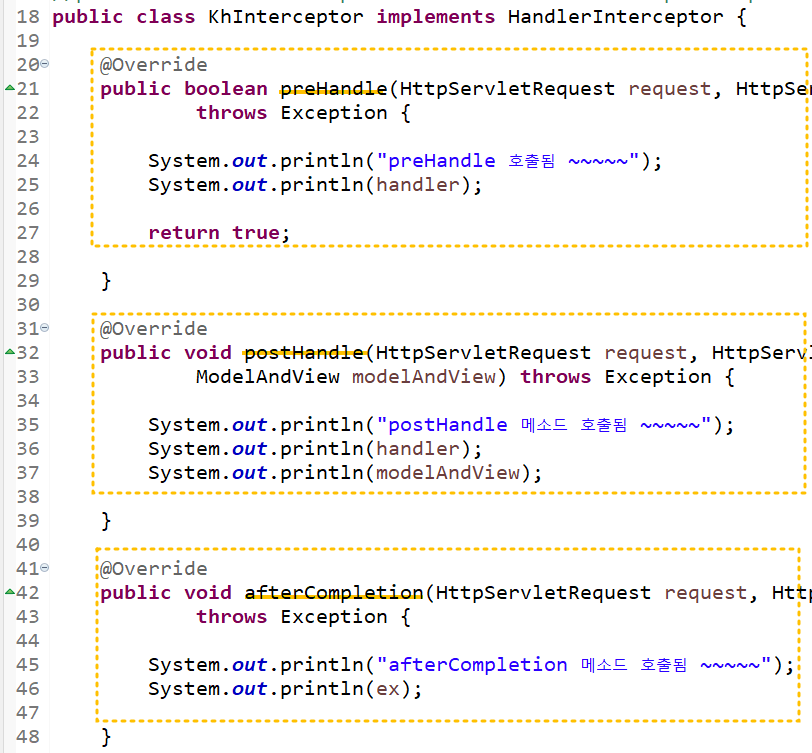
Task: Click the "afterCompletion 메소드 호출됨" string literal
Action: tap(574, 665)
